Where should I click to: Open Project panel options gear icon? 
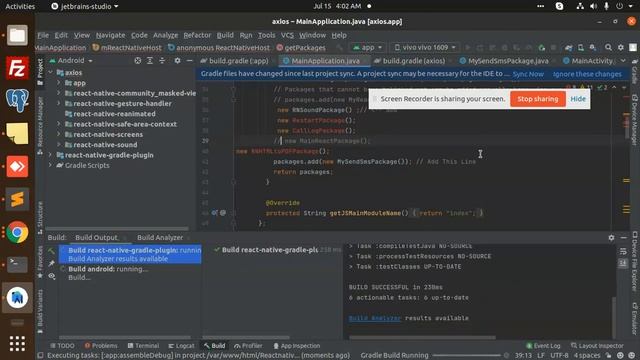click(177, 60)
